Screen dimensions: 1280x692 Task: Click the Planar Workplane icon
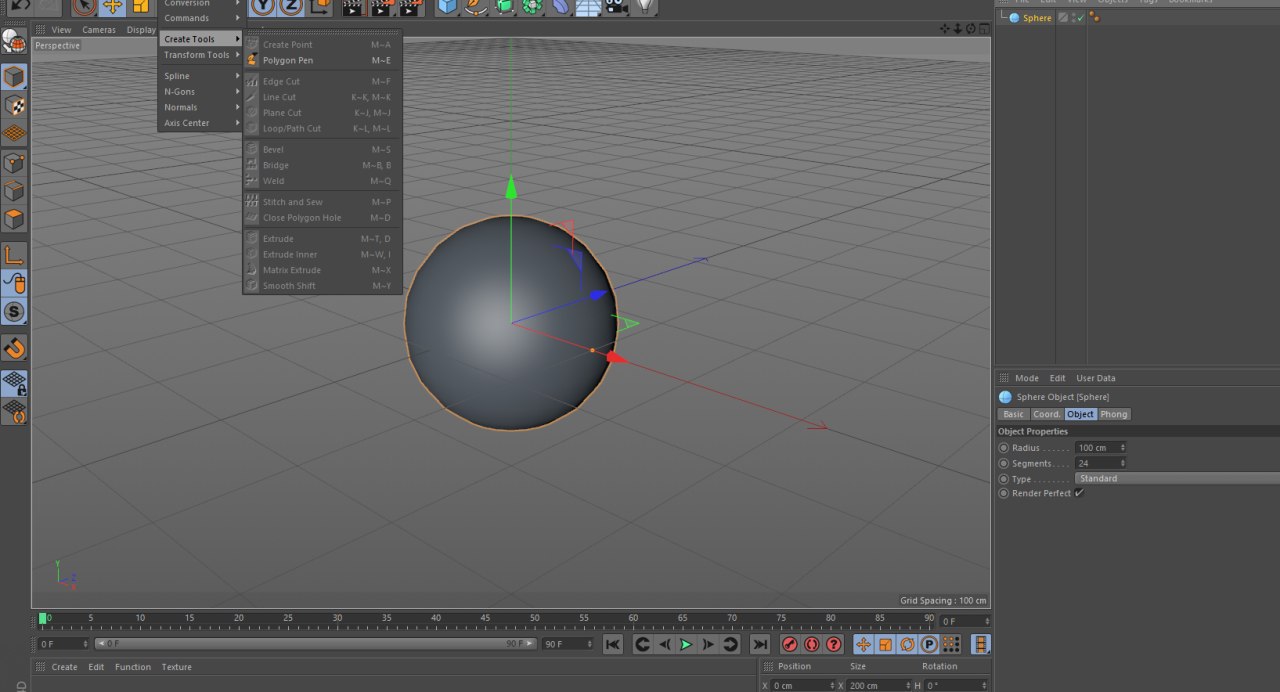tap(14, 411)
